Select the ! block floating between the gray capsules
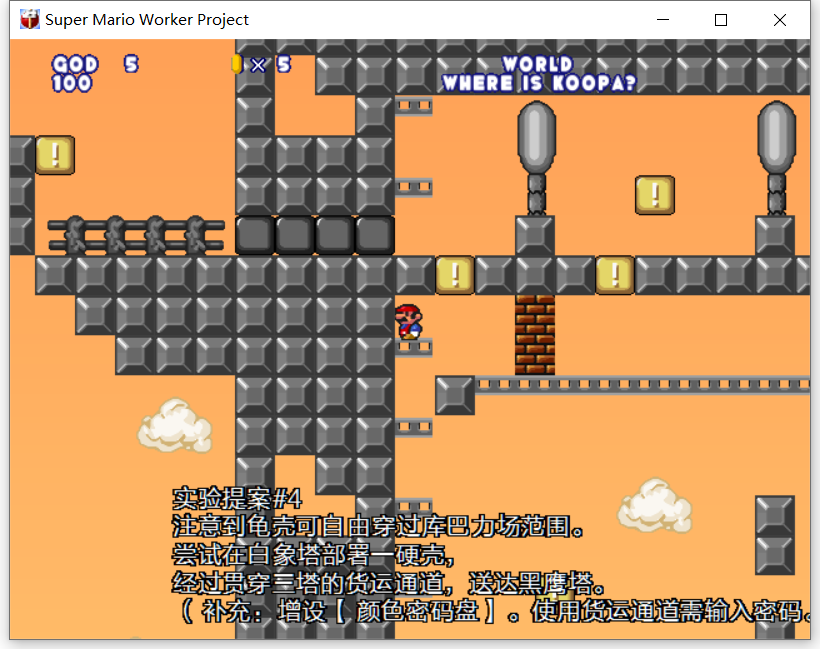This screenshot has height=649, width=820. (x=655, y=195)
